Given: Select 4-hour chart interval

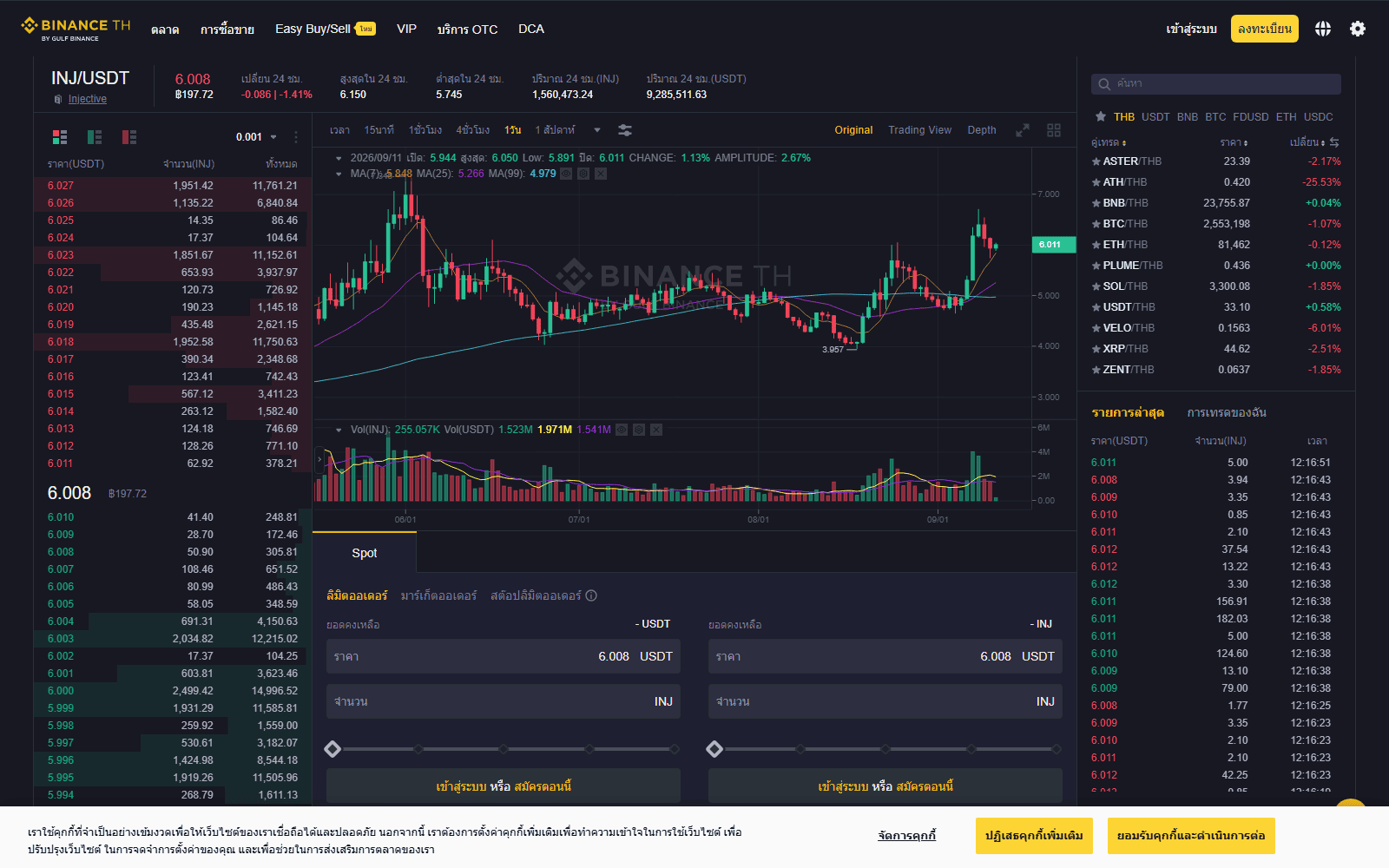Looking at the screenshot, I should coord(473,130).
